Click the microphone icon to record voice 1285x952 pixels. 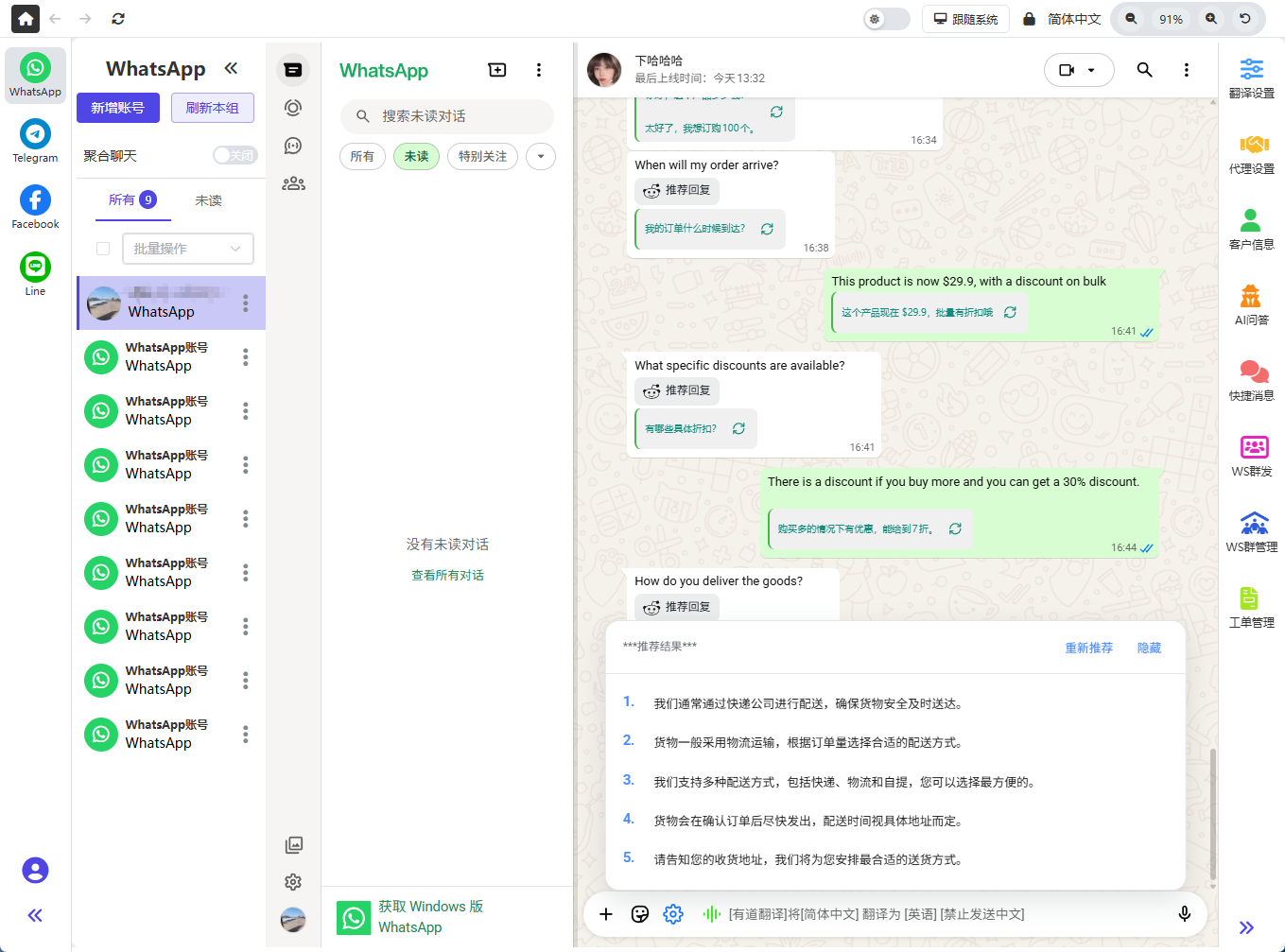[x=1185, y=914]
